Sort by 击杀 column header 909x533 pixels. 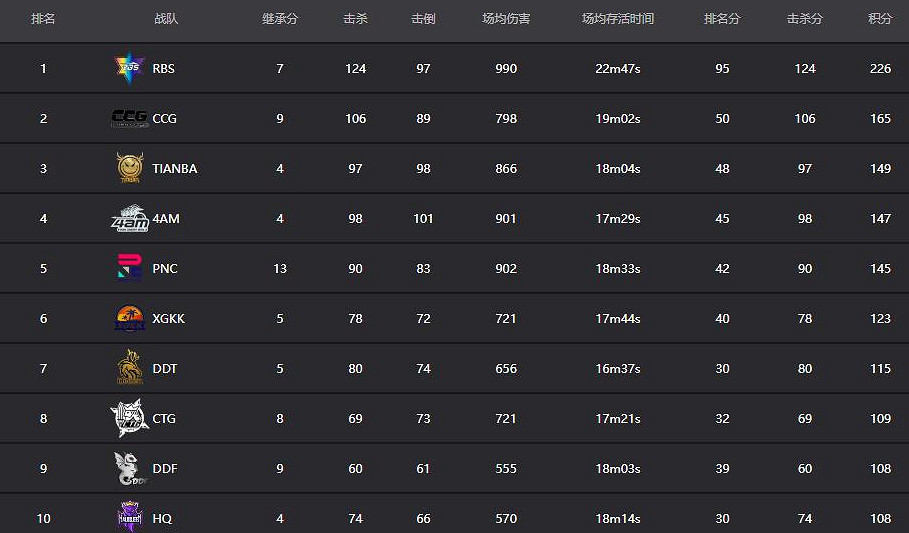[355, 19]
